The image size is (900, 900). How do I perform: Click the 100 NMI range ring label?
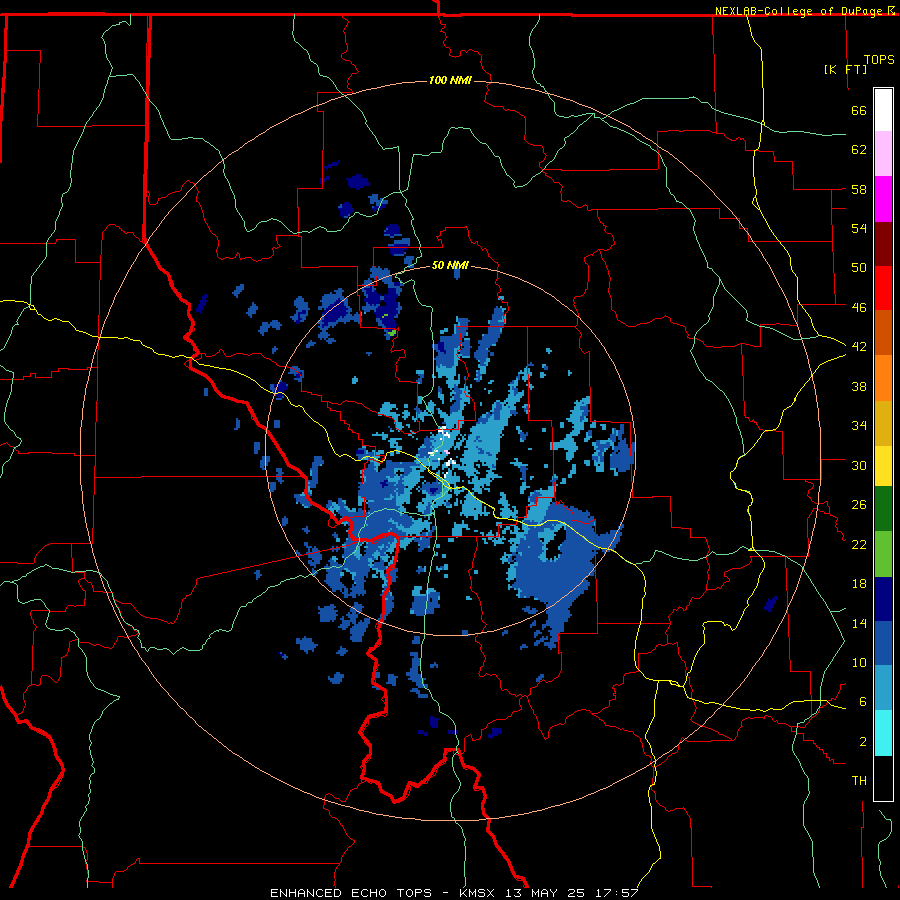tap(451, 80)
